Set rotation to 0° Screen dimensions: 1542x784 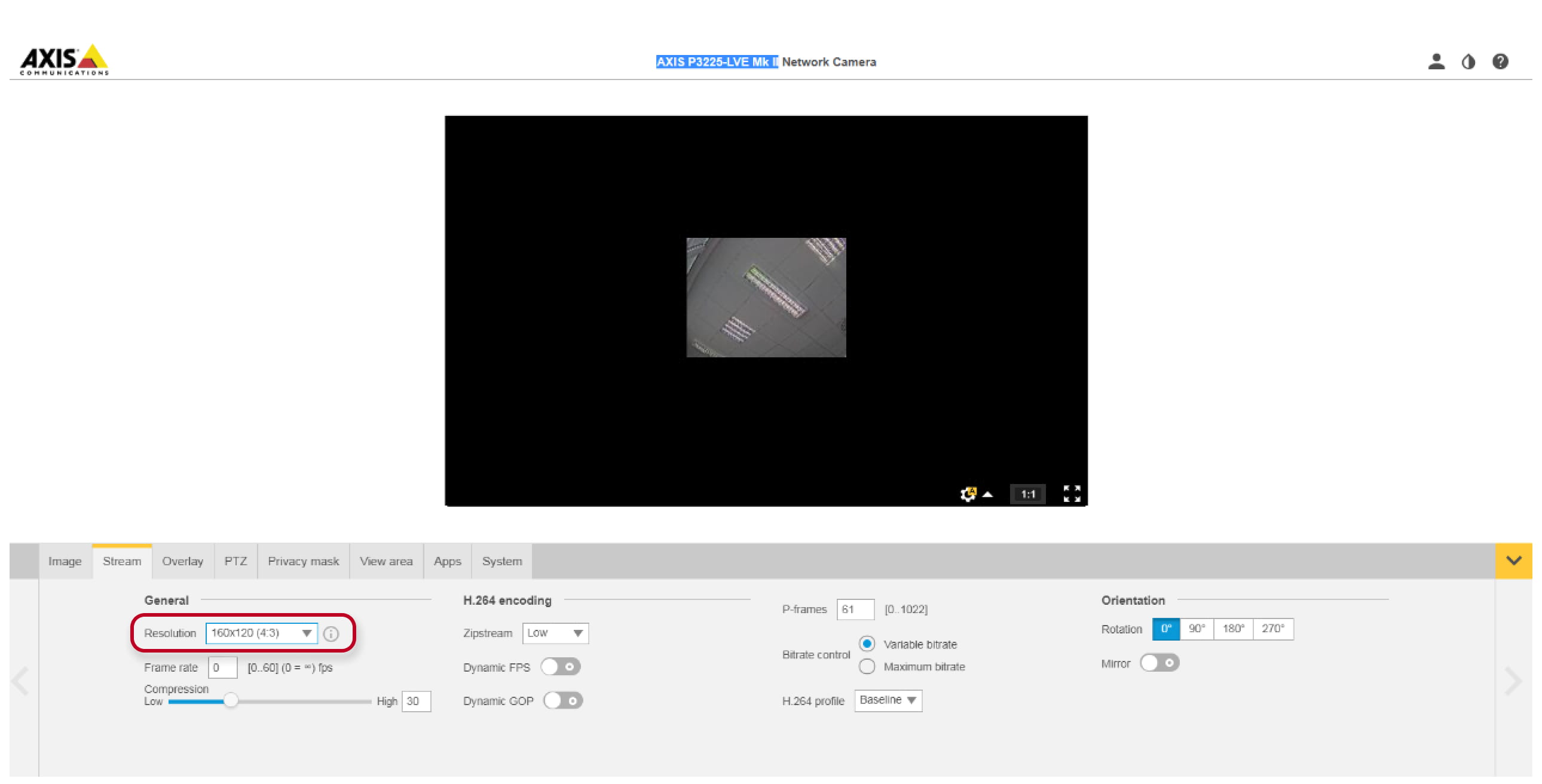tap(1166, 629)
